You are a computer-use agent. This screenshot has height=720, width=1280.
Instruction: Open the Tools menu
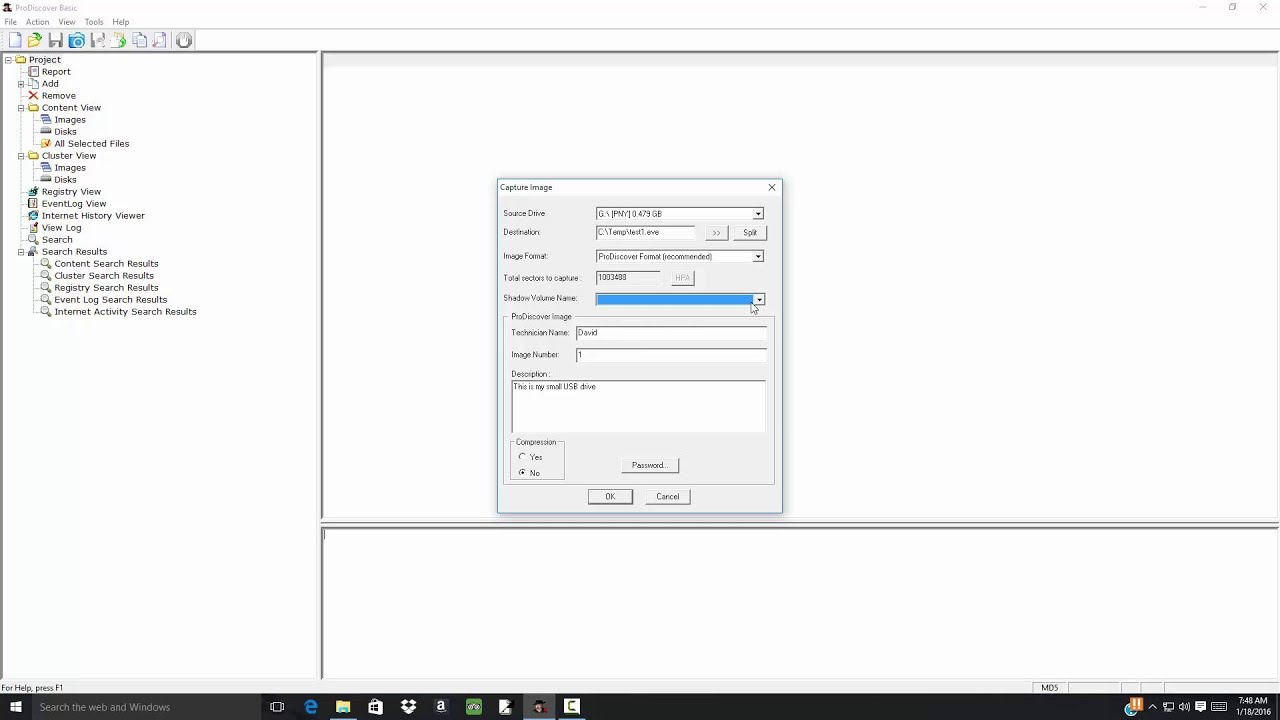[94, 22]
